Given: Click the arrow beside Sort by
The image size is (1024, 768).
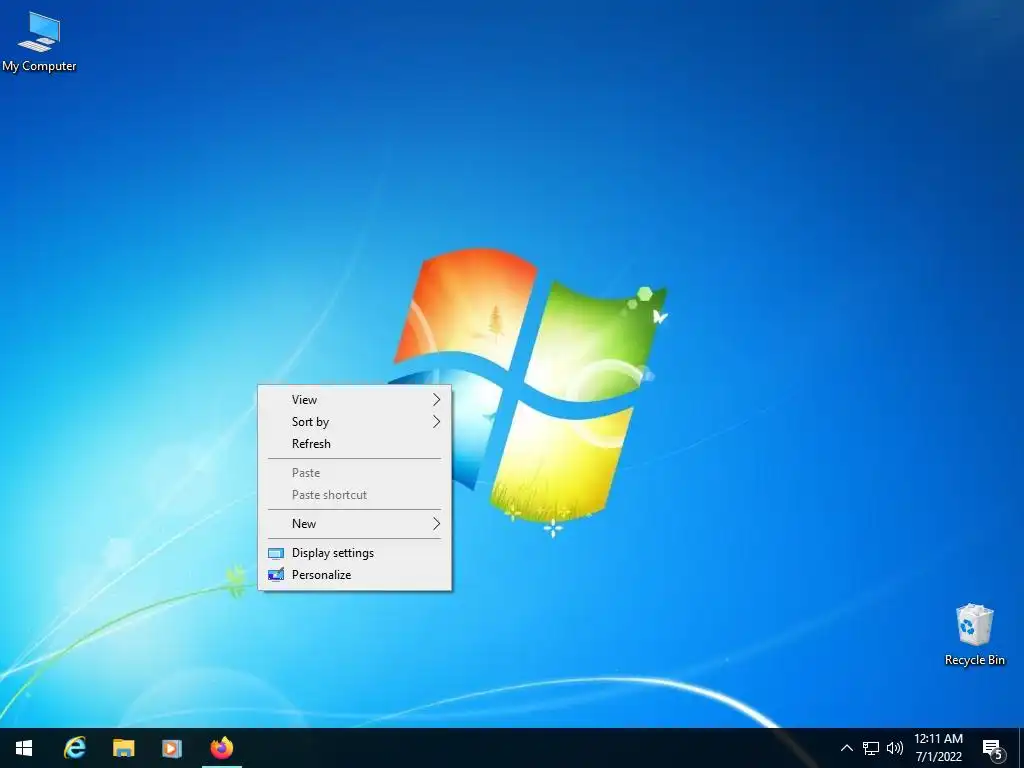Looking at the screenshot, I should click(436, 422).
